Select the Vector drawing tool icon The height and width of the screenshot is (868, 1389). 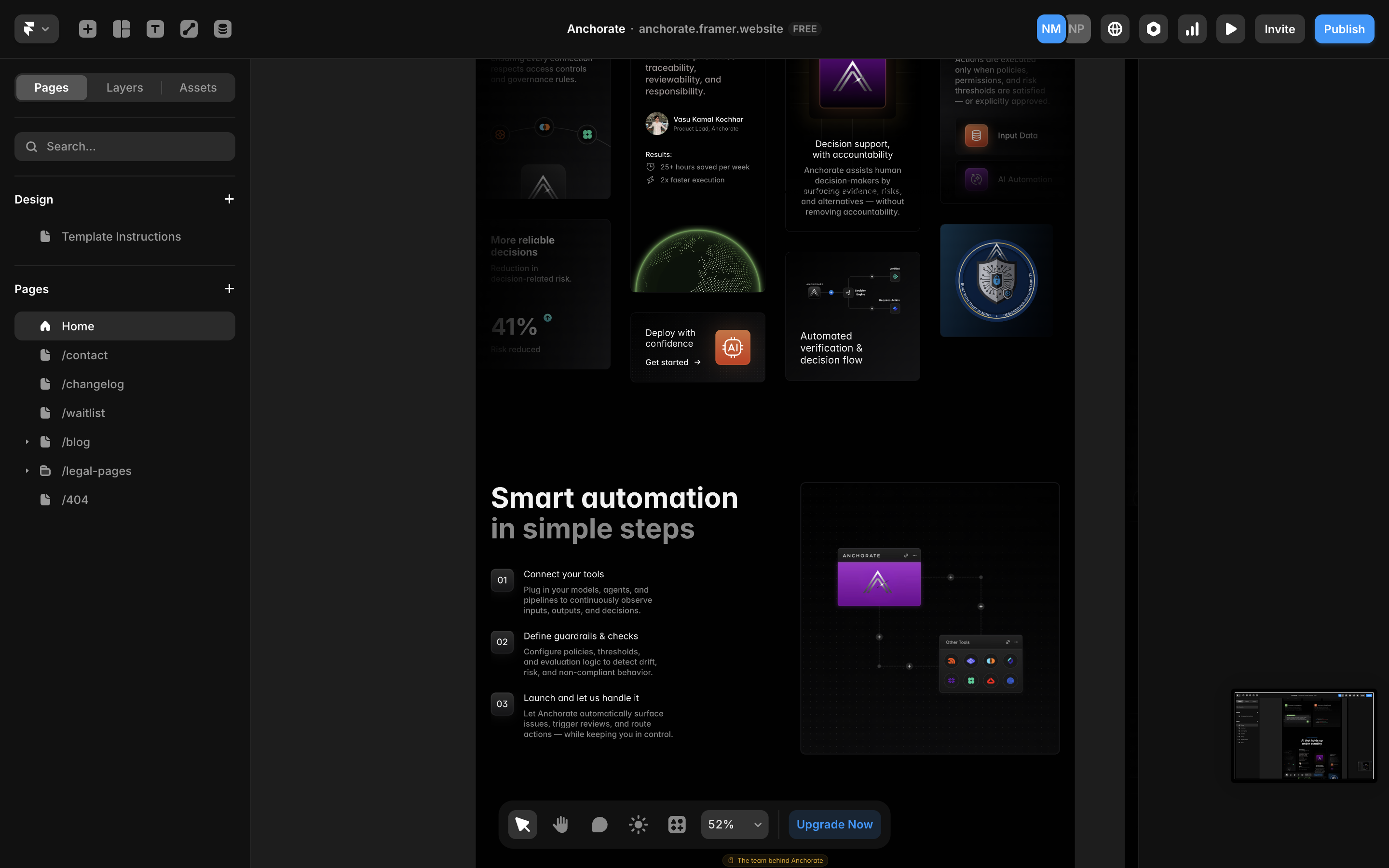click(x=189, y=28)
